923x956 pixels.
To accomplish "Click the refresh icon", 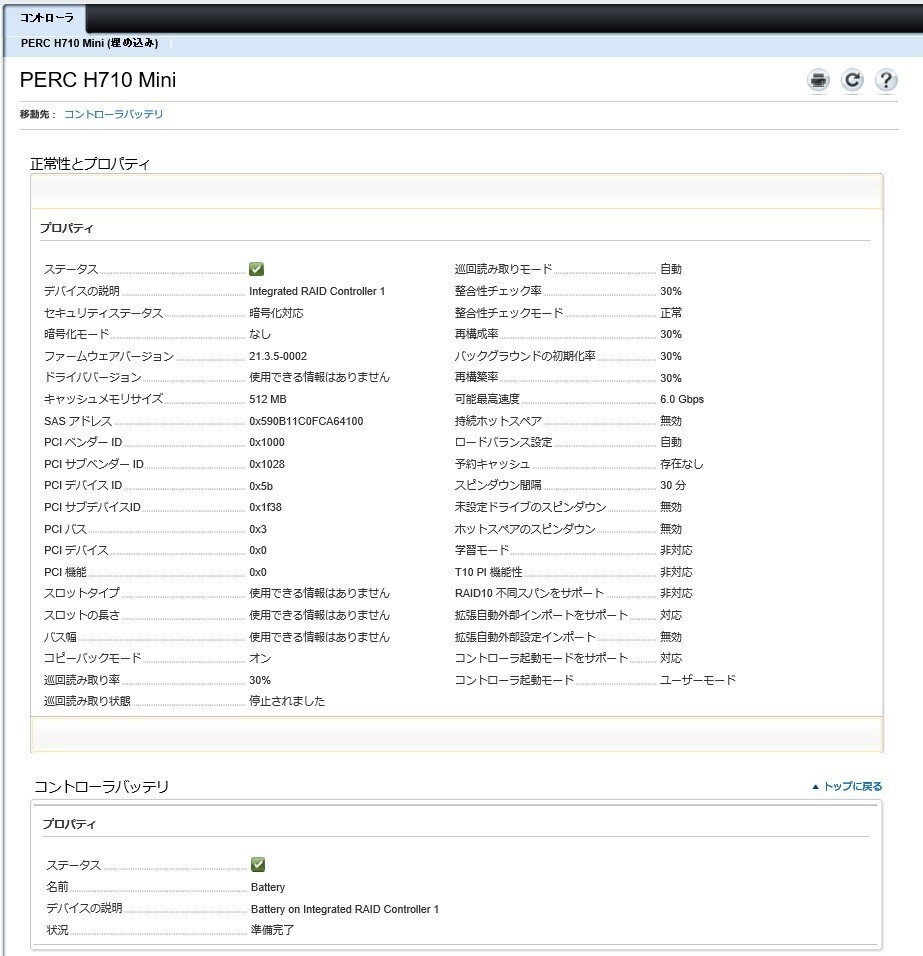I will (x=852, y=80).
